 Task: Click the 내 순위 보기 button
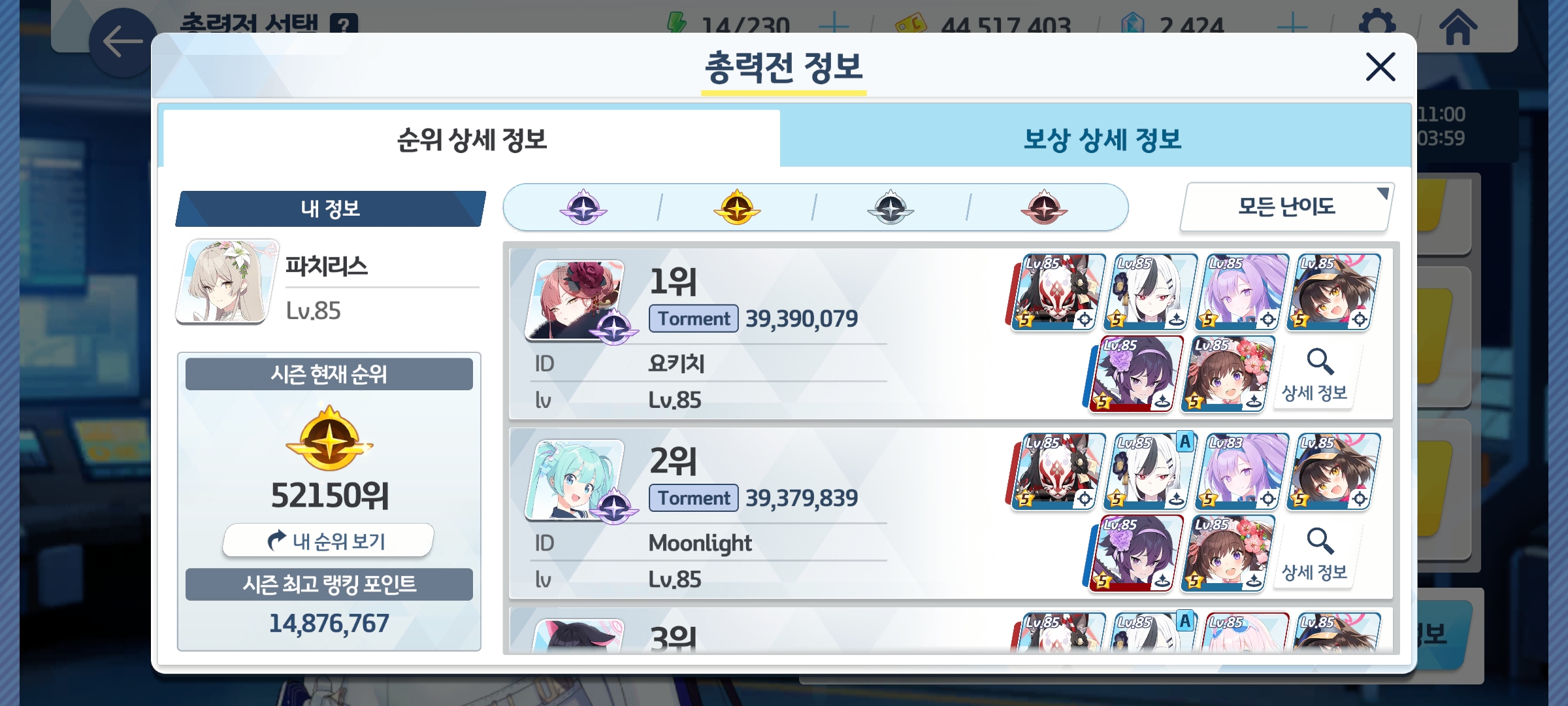[329, 541]
